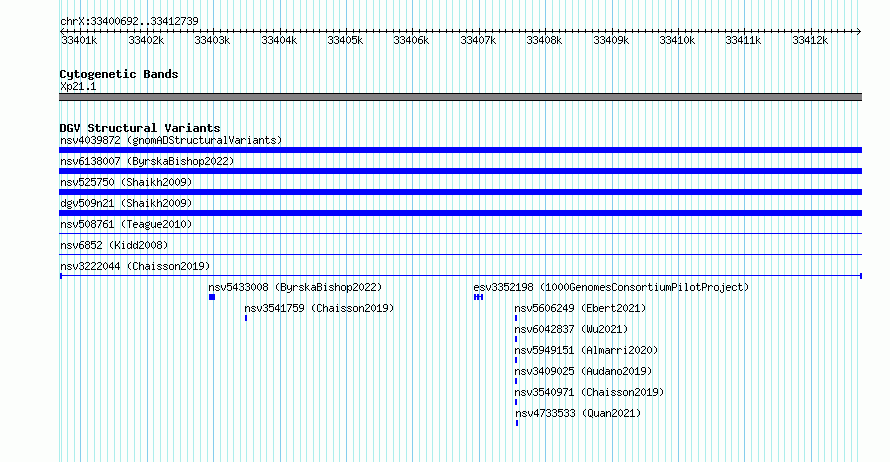Click the 33412k ruler tick label
Image resolution: width=890 pixels, height=462 pixels.
(810, 40)
